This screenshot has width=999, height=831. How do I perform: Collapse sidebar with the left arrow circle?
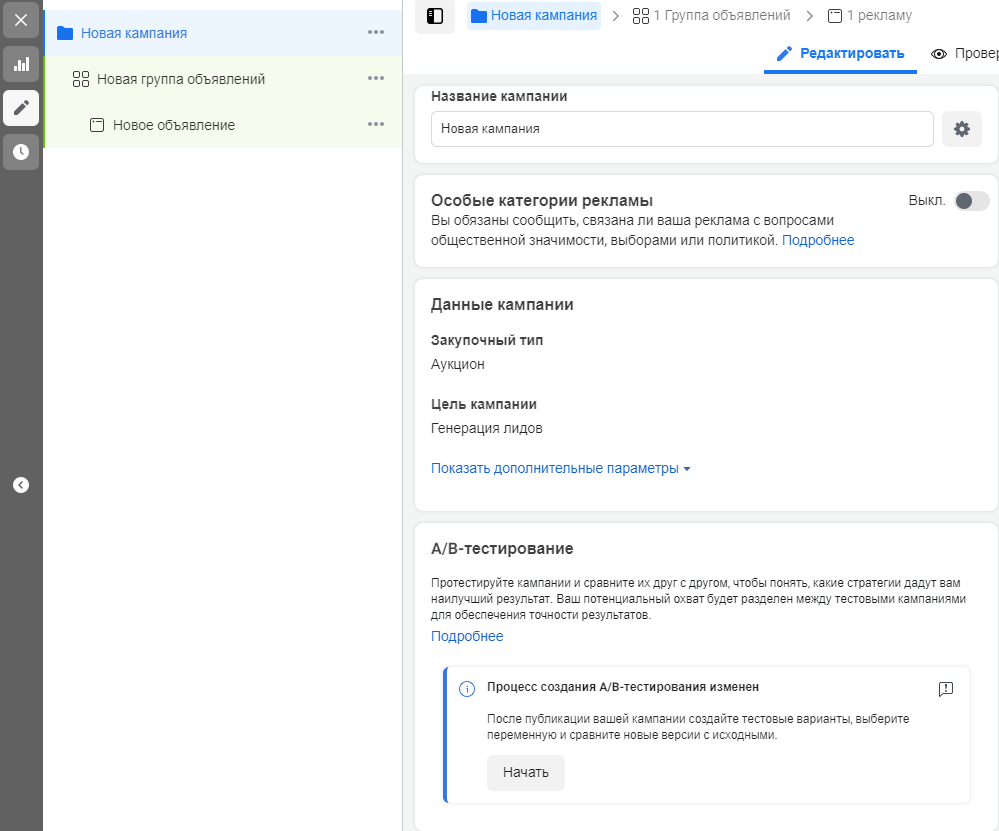21,485
